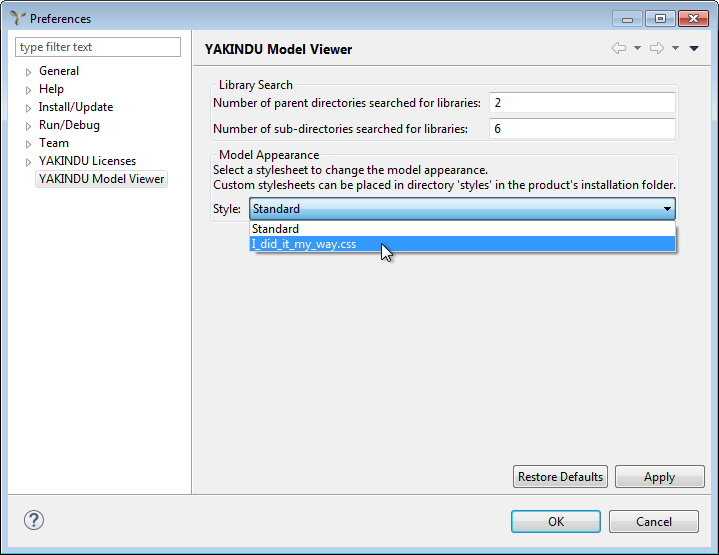Click the back navigation arrow icon
The height and width of the screenshot is (555, 719).
619,49
